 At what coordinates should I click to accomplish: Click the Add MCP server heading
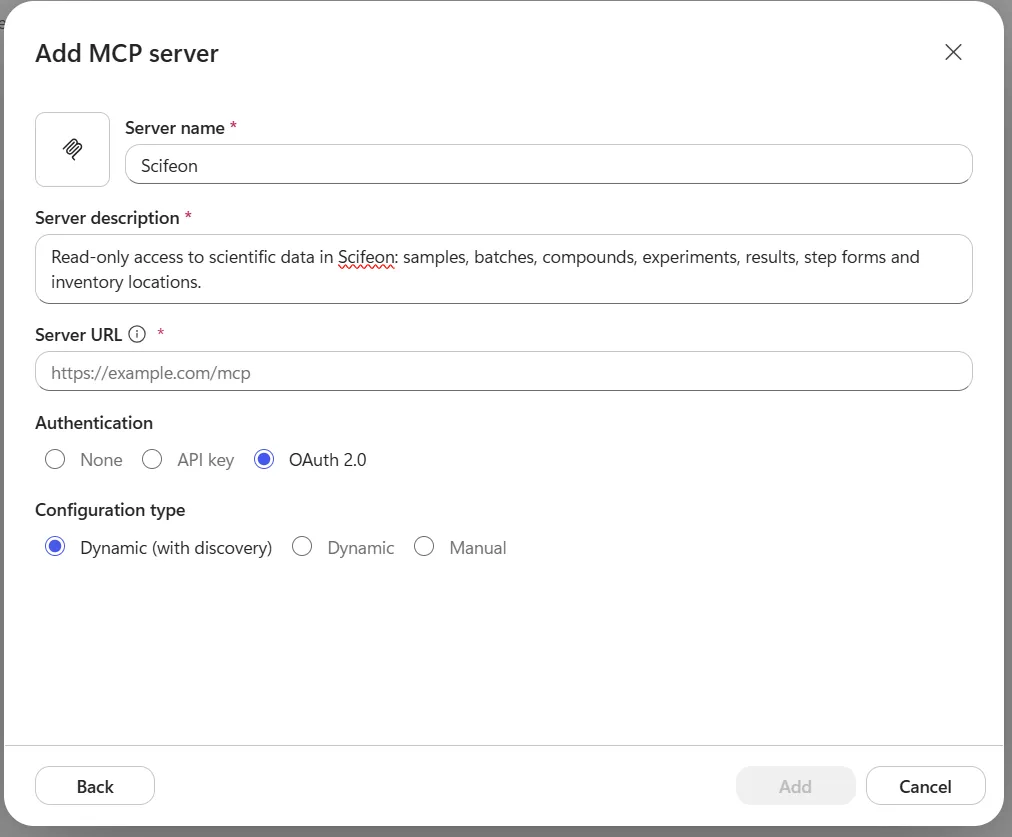click(x=127, y=54)
